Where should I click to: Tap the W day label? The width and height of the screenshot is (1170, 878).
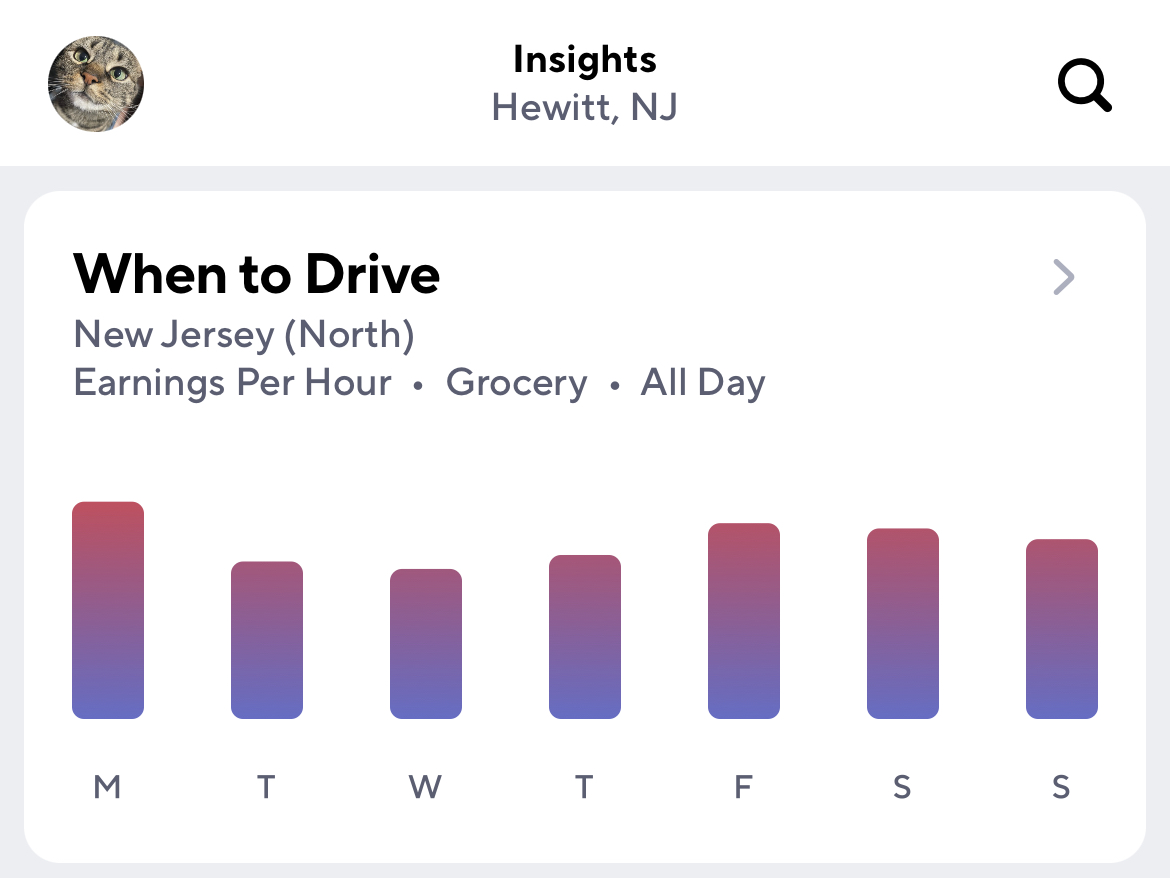tap(425, 787)
